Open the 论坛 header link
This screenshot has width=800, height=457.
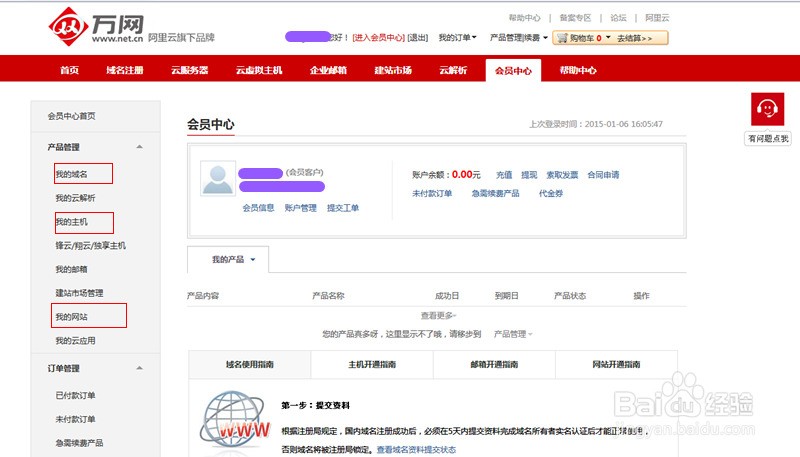click(x=618, y=18)
